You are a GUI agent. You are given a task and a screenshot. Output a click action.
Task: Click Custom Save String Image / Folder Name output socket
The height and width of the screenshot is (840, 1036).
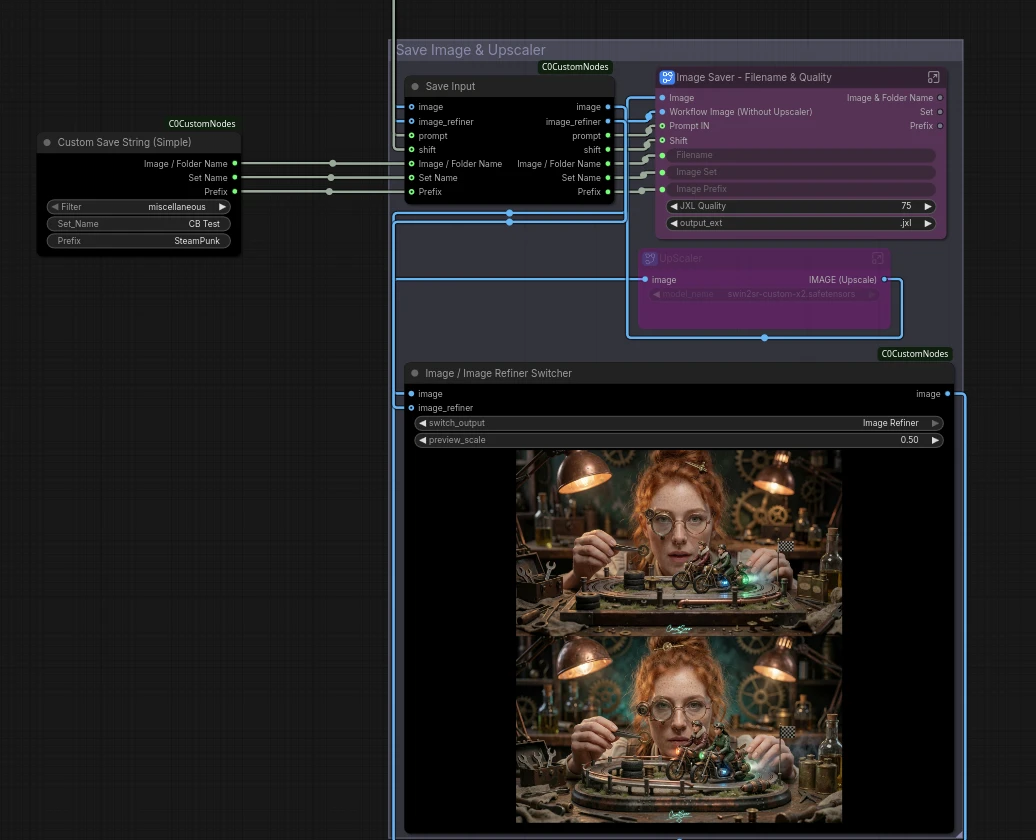coord(235,163)
